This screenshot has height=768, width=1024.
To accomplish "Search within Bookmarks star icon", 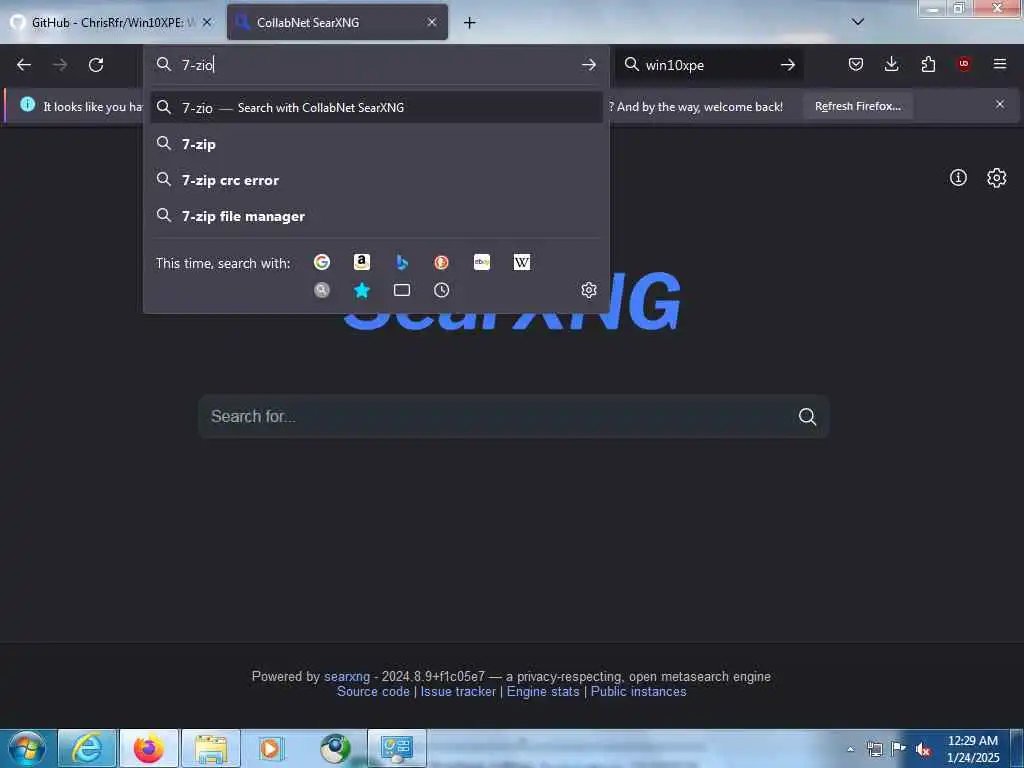I will click(362, 290).
